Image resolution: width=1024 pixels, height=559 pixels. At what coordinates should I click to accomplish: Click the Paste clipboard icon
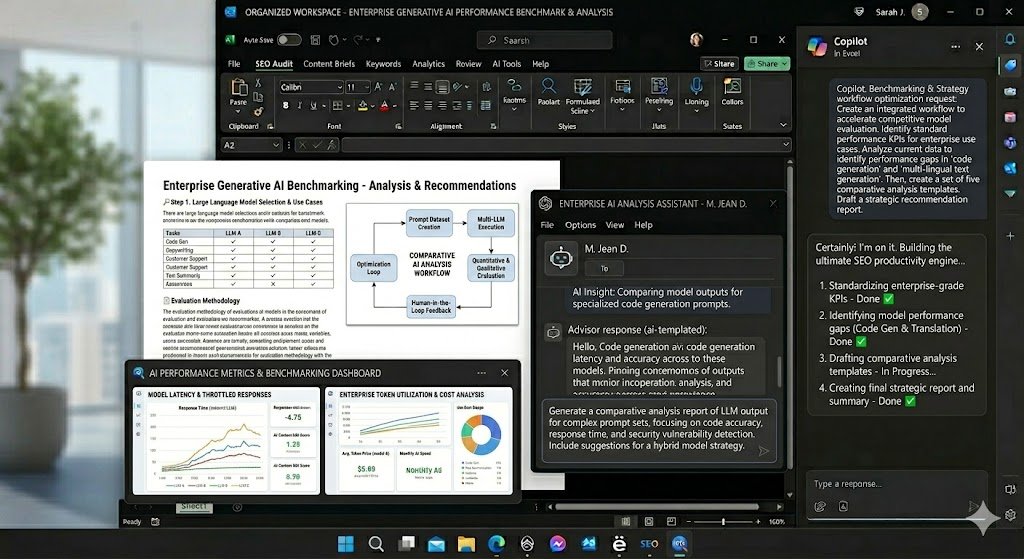pos(238,88)
